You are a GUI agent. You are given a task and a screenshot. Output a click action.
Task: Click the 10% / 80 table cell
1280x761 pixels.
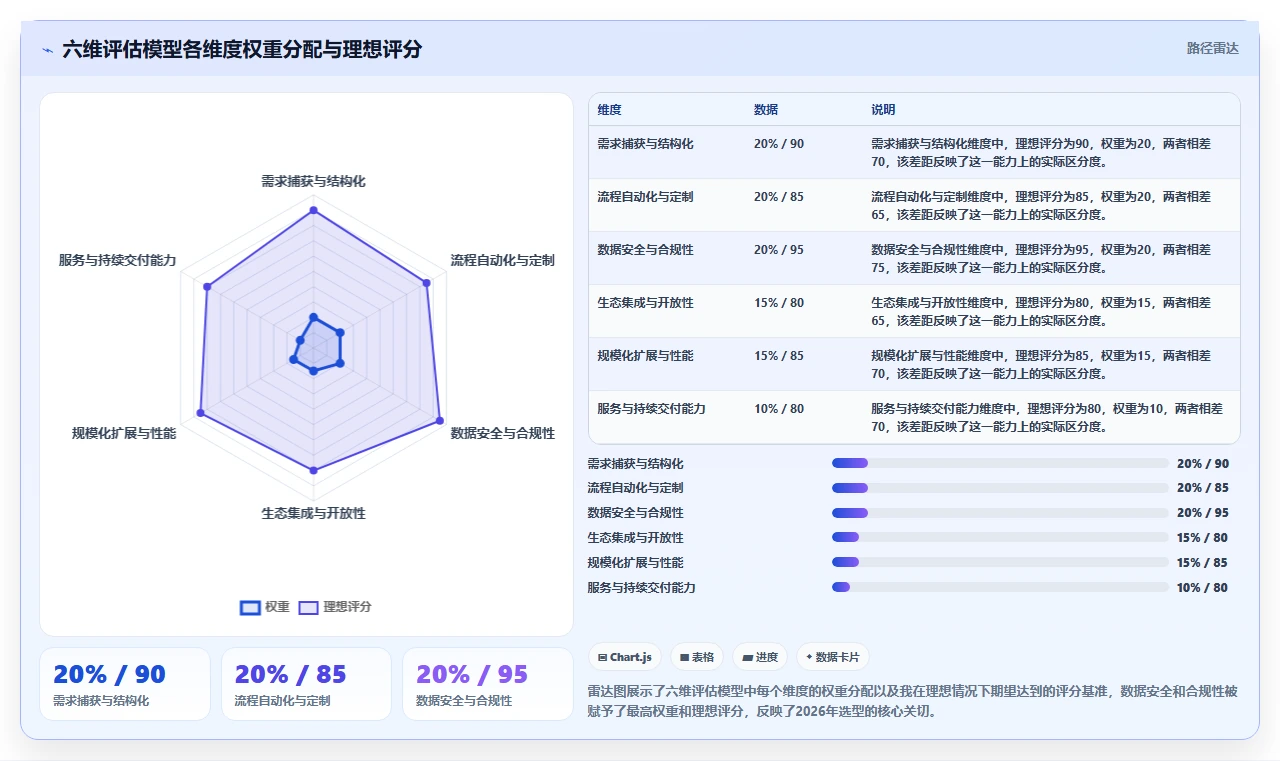[x=779, y=409]
